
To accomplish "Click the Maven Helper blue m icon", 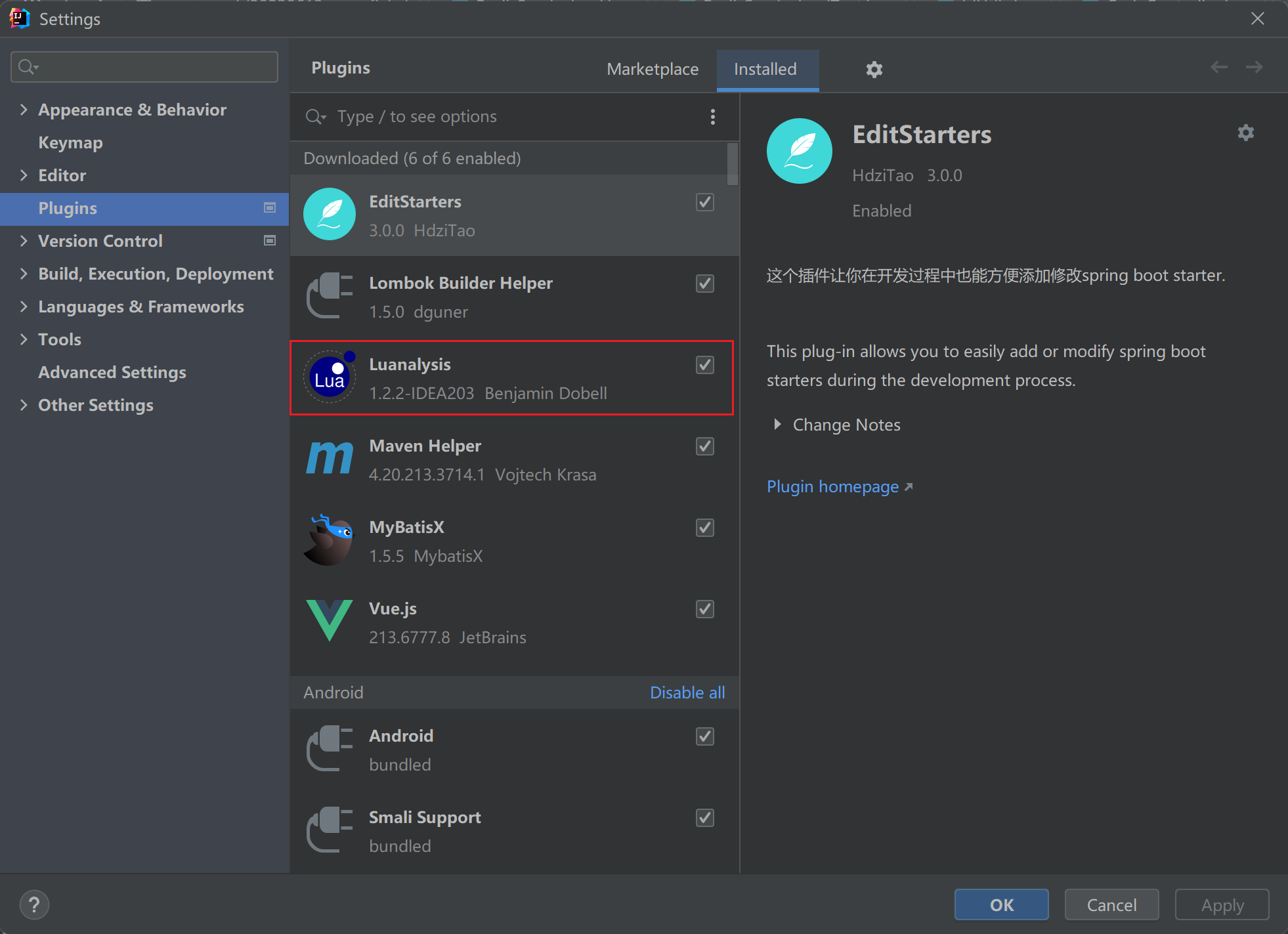I will [330, 458].
